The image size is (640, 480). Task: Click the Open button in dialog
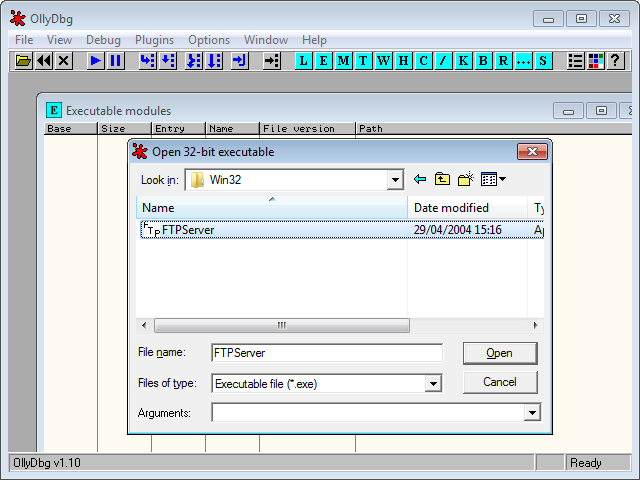[499, 353]
